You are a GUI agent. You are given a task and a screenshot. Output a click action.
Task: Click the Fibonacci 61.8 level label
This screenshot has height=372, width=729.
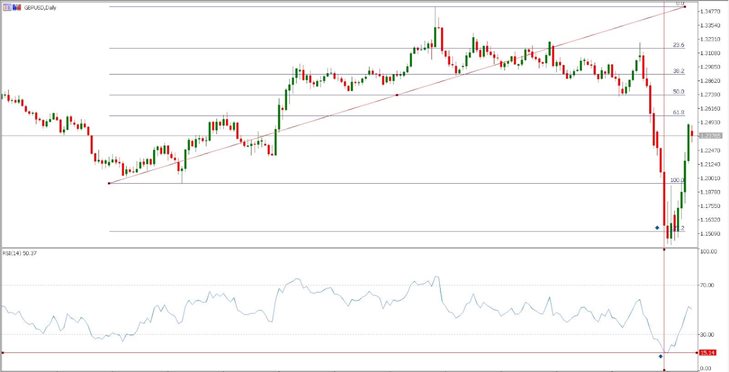679,113
